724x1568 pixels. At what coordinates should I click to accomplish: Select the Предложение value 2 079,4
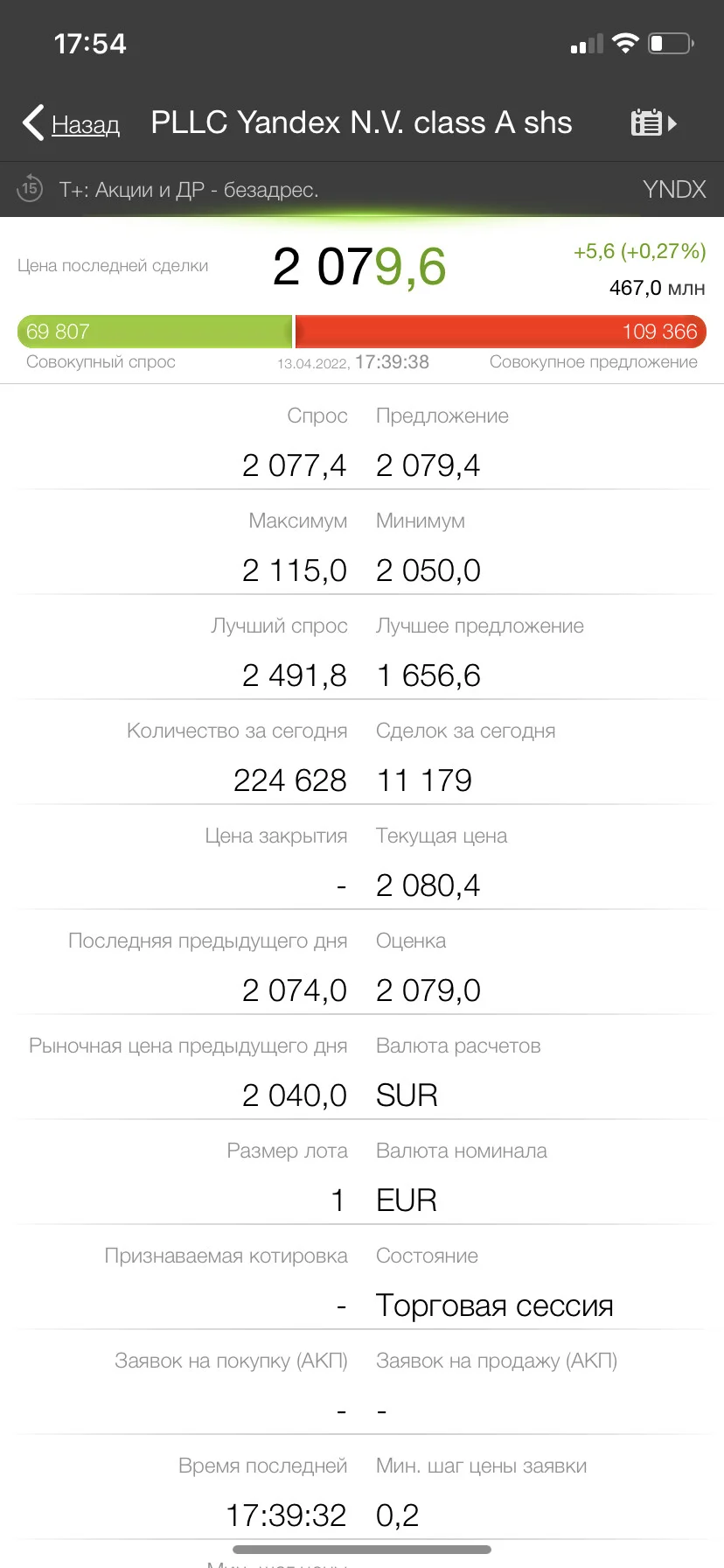pos(428,465)
